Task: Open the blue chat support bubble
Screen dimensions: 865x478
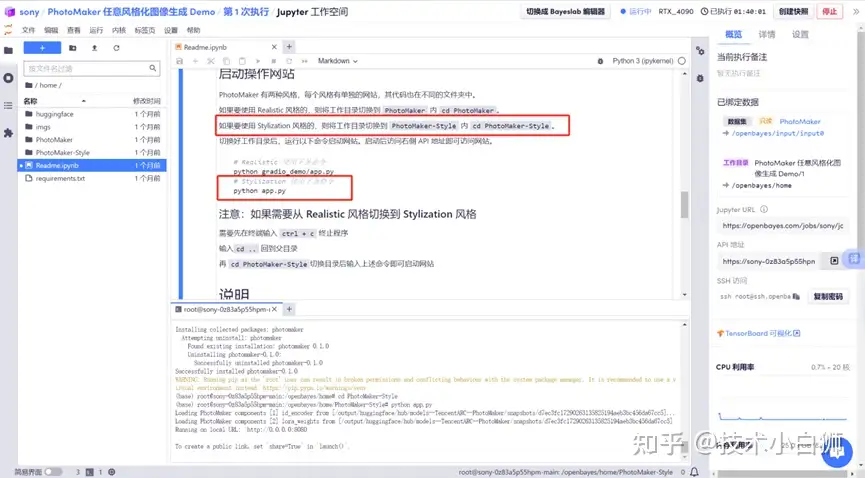Action: pos(836,452)
